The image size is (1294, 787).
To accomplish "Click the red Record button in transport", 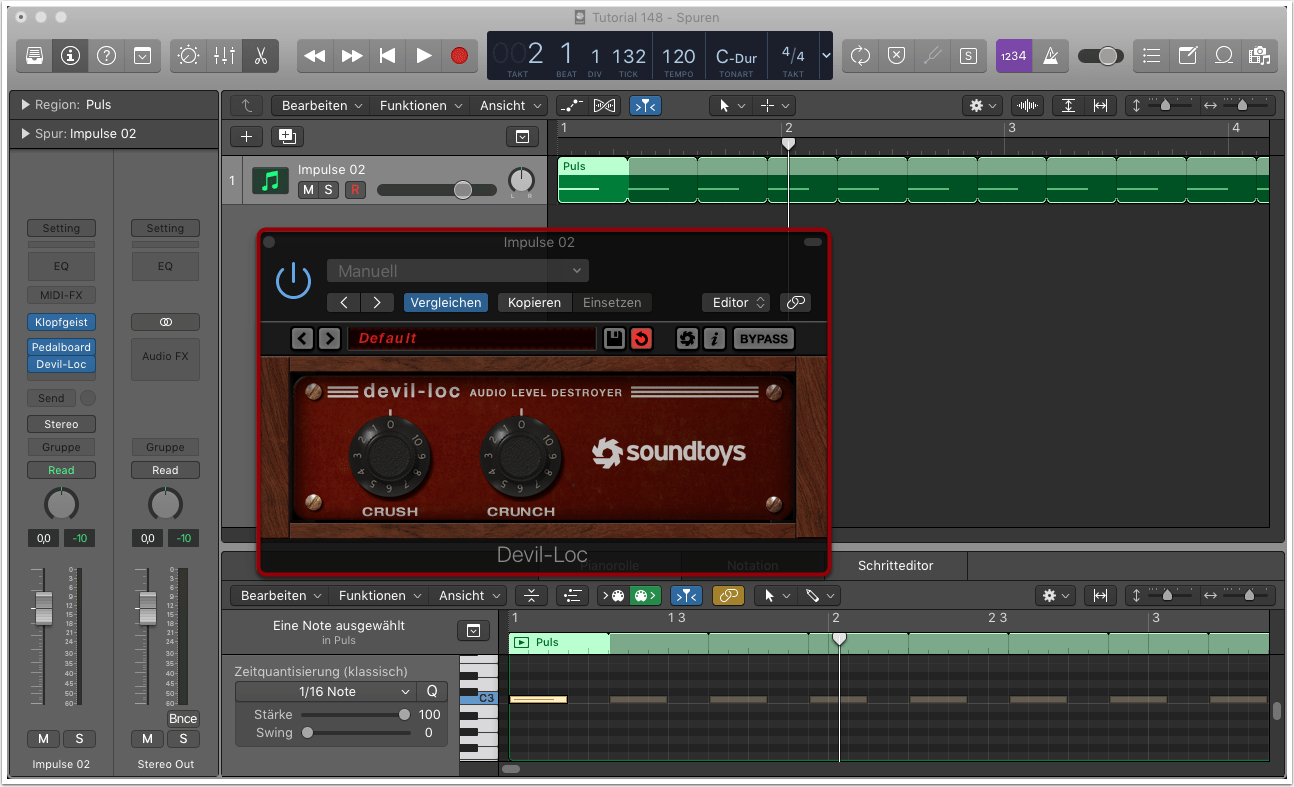I will tap(459, 56).
